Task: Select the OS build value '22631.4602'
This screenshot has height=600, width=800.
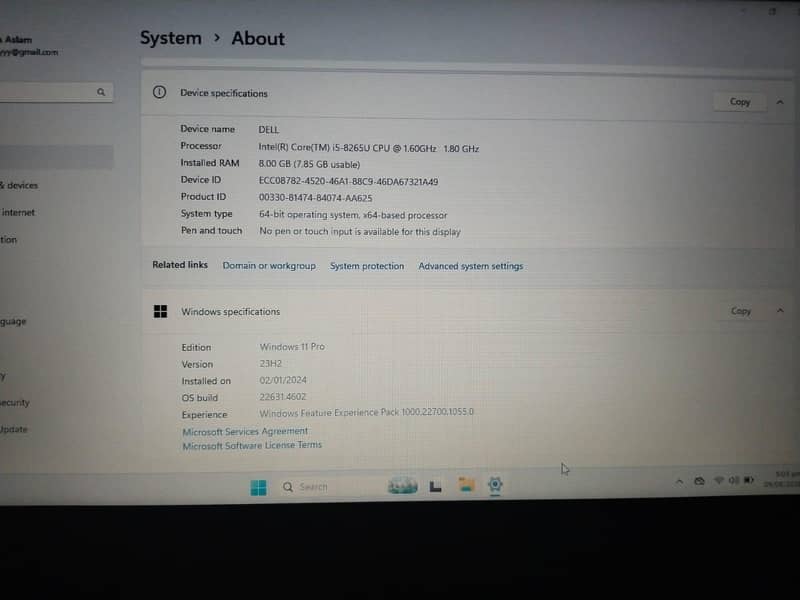Action: [283, 396]
